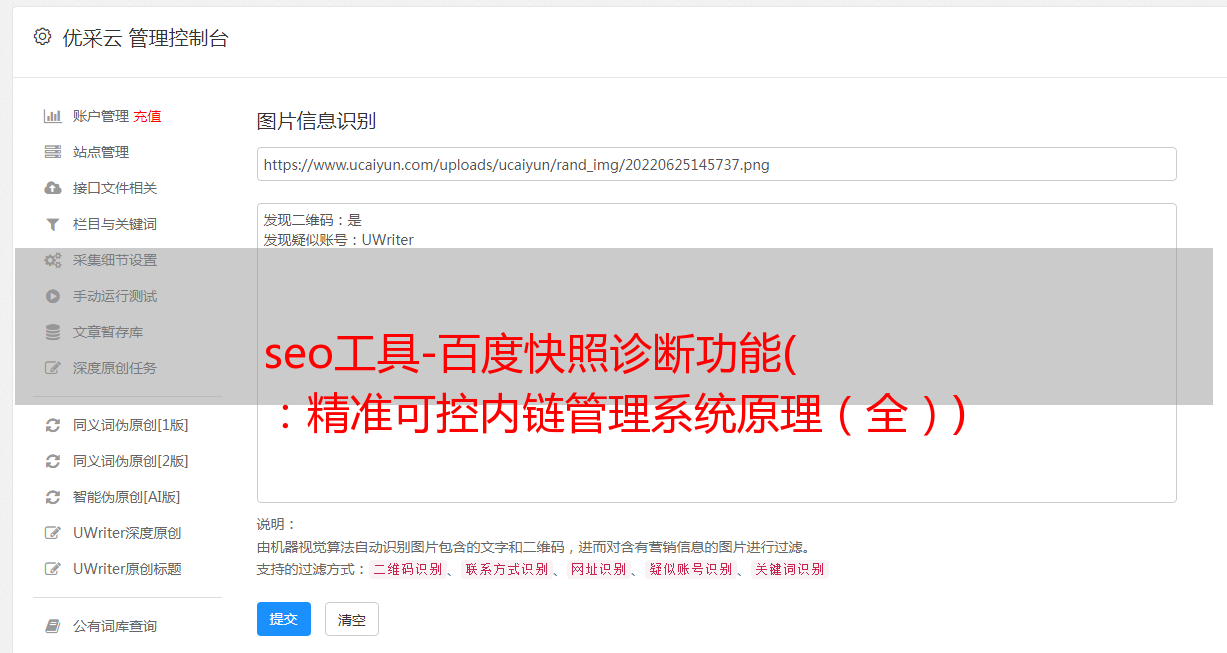Open the 深度原创任务 menu item
Viewport: 1227px width, 653px height.
tap(115, 368)
